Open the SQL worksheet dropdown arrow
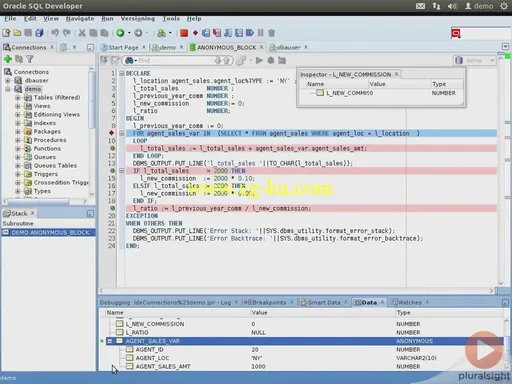 click(170, 33)
